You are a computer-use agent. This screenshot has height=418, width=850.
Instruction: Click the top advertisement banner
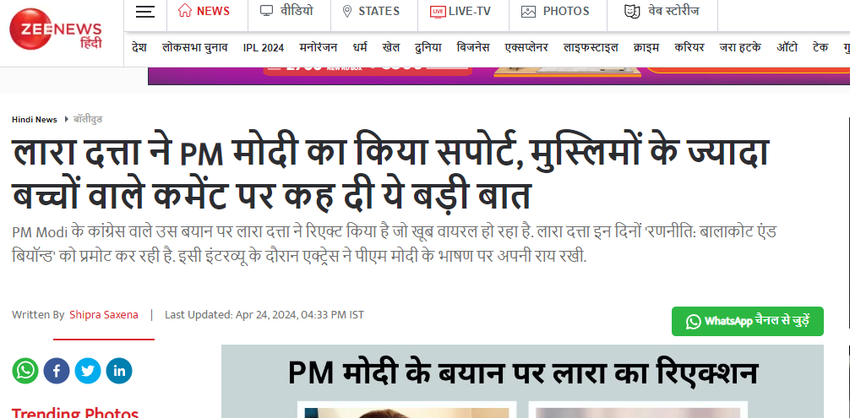coord(499,76)
